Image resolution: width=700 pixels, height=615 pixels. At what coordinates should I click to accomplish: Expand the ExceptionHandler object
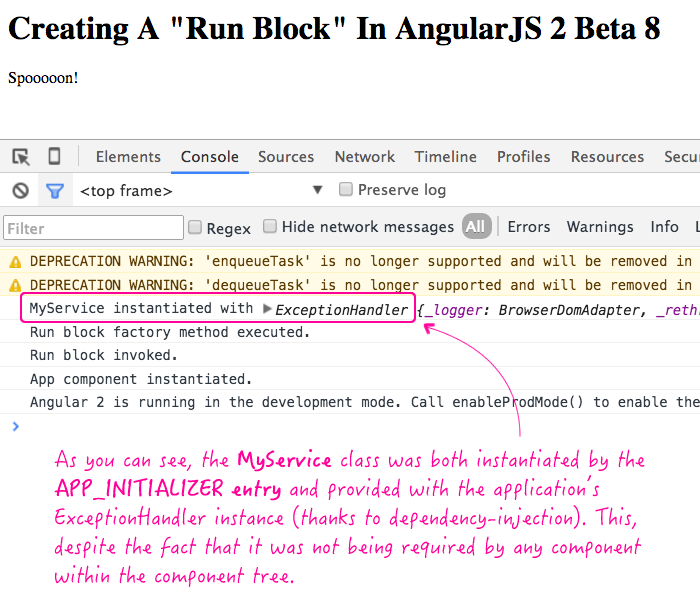pyautogui.click(x=267, y=309)
